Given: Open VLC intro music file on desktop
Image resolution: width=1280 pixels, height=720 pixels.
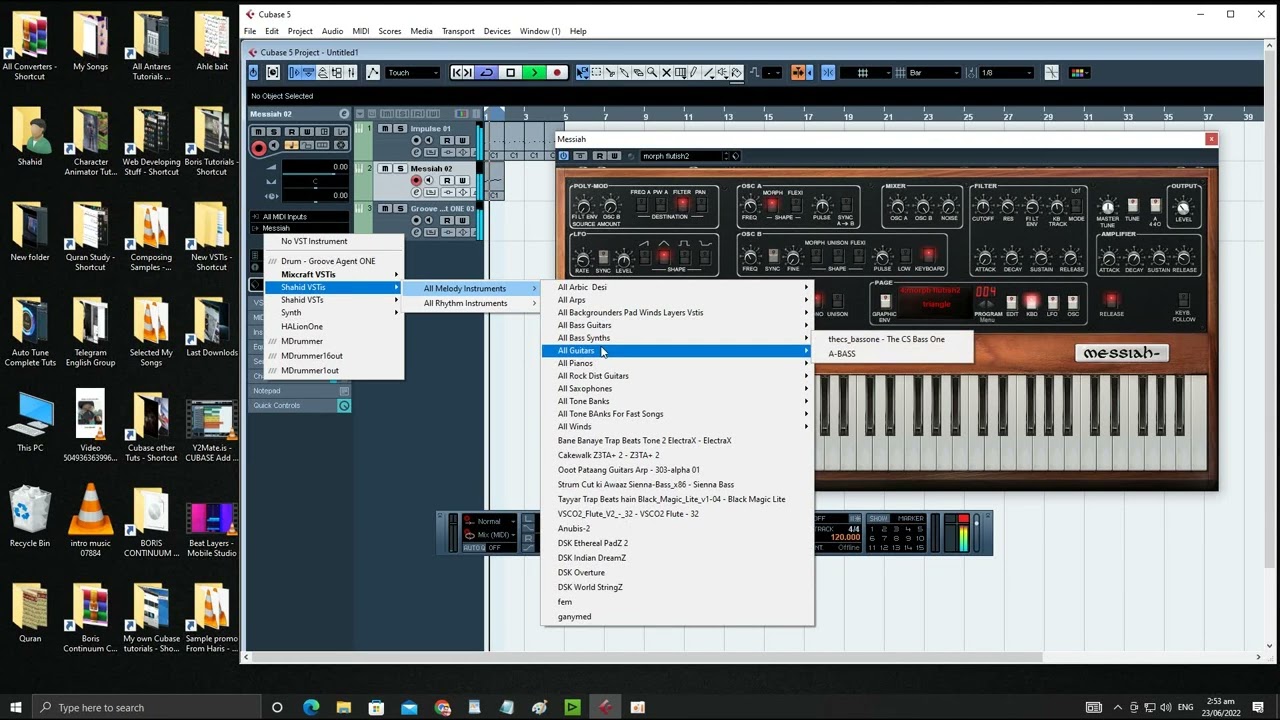Looking at the screenshot, I should point(90,520).
